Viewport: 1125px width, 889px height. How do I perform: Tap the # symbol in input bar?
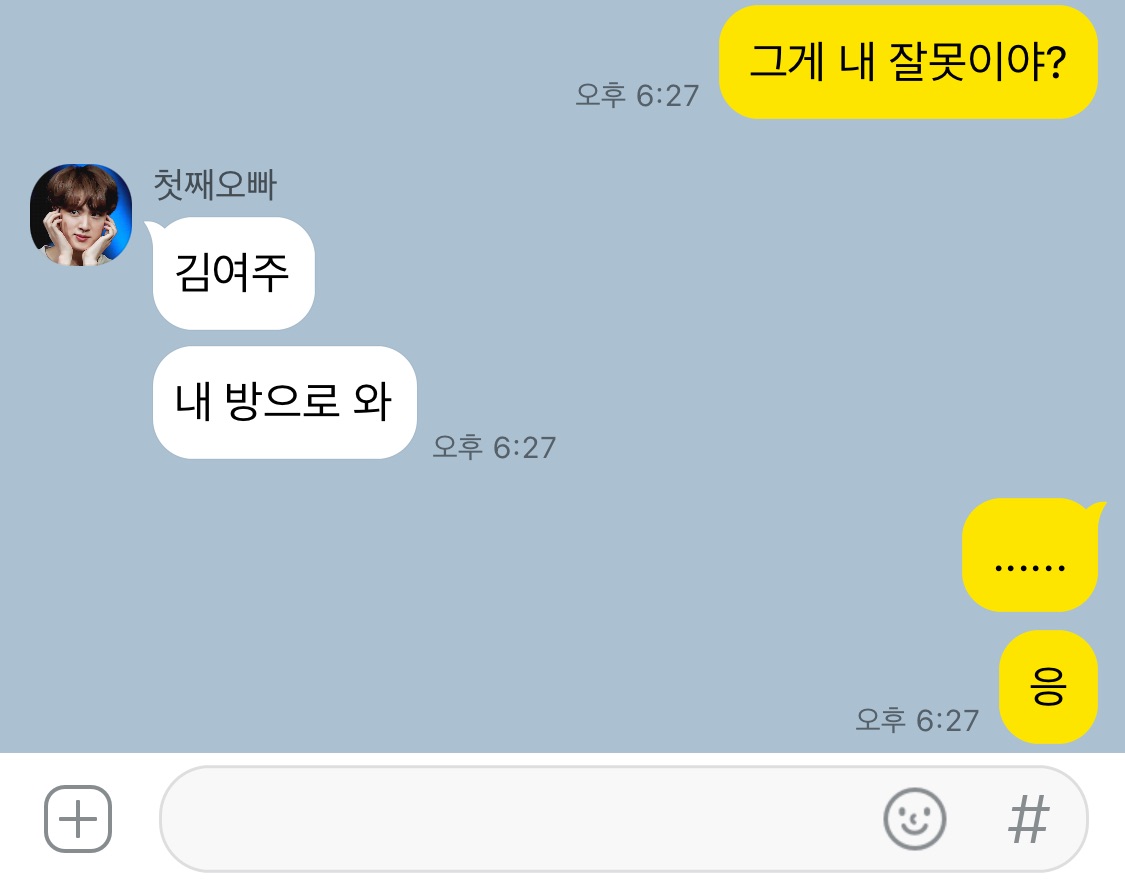(1029, 819)
